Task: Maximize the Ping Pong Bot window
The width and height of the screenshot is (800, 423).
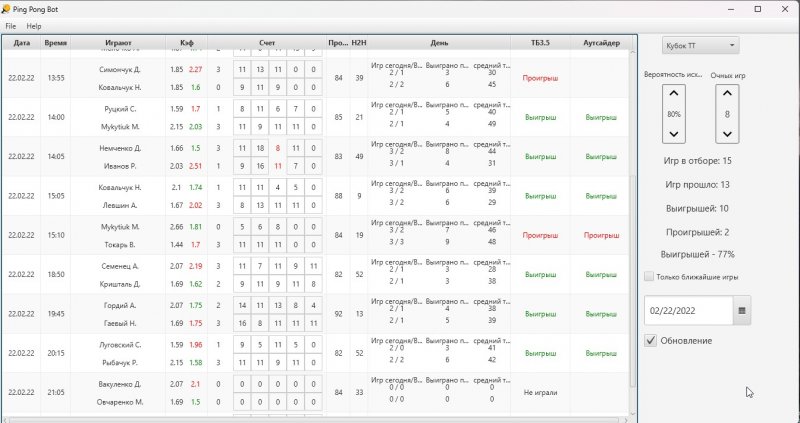Action: pyautogui.click(x=757, y=9)
